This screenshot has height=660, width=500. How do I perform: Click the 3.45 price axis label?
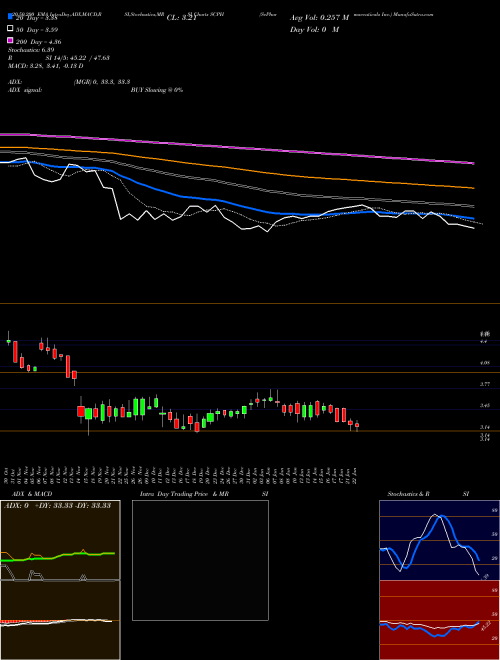(484, 405)
